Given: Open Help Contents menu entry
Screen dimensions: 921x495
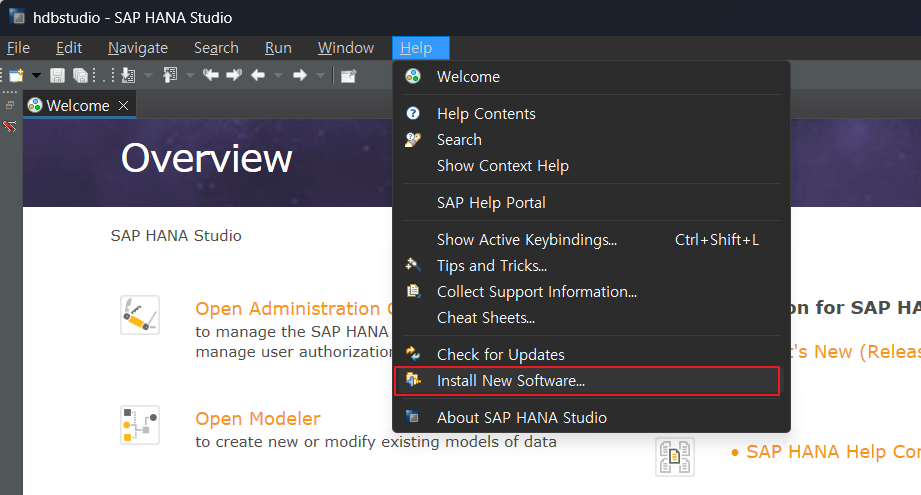Looking at the screenshot, I should tap(591, 113).
